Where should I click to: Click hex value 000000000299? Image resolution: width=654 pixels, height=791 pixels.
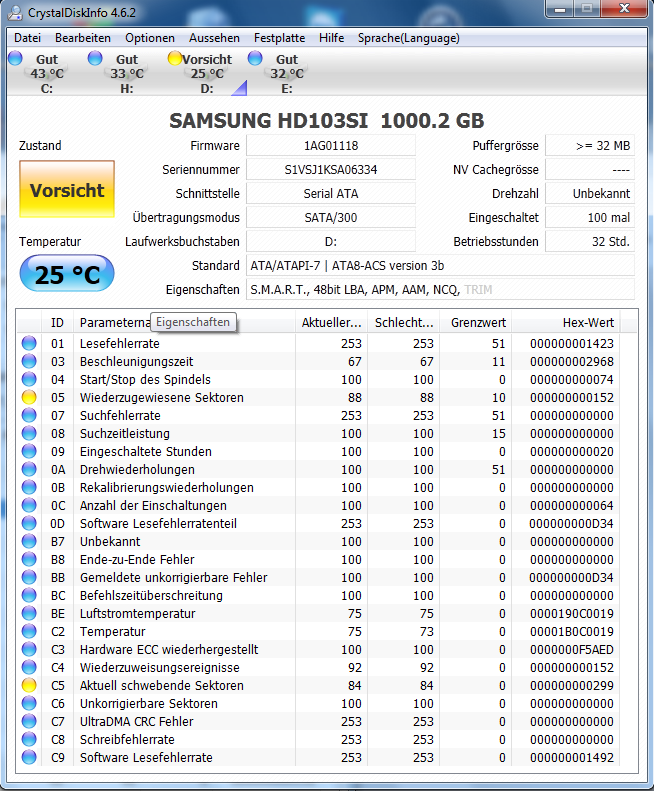tap(572, 685)
